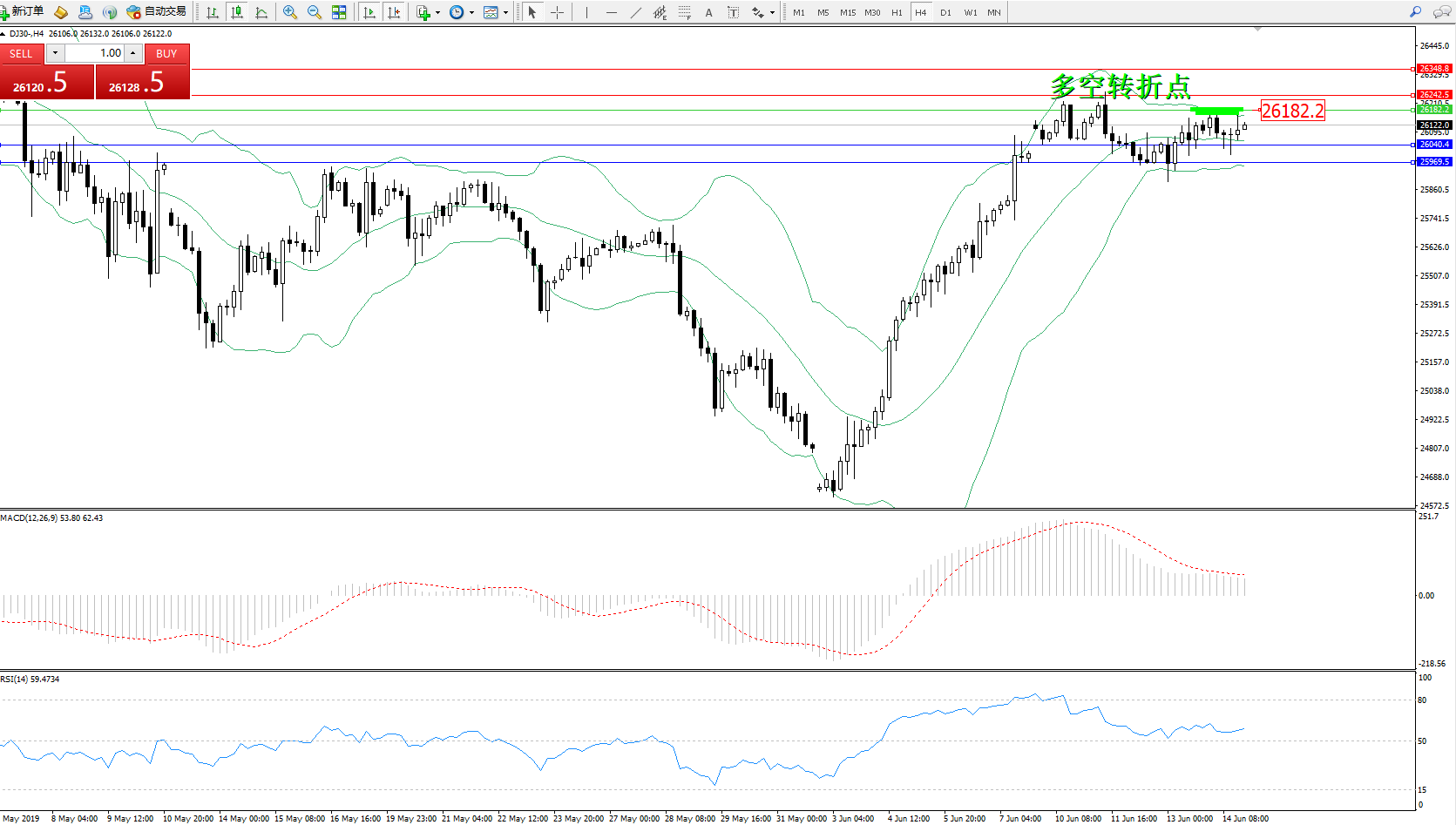Viewport: 1456px width, 825px height.
Task: Click the red SELL button
Action: [x=21, y=54]
